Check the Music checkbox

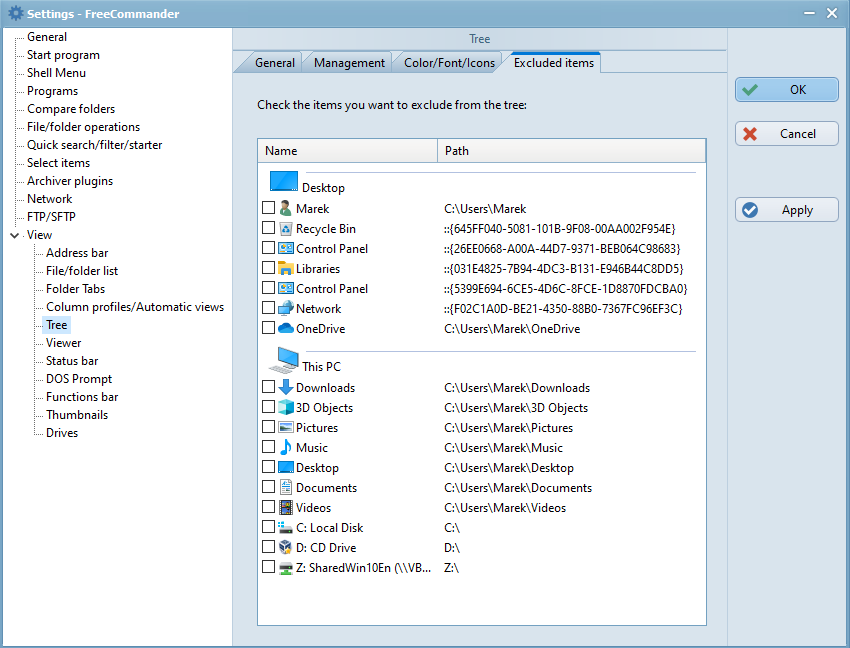point(268,447)
